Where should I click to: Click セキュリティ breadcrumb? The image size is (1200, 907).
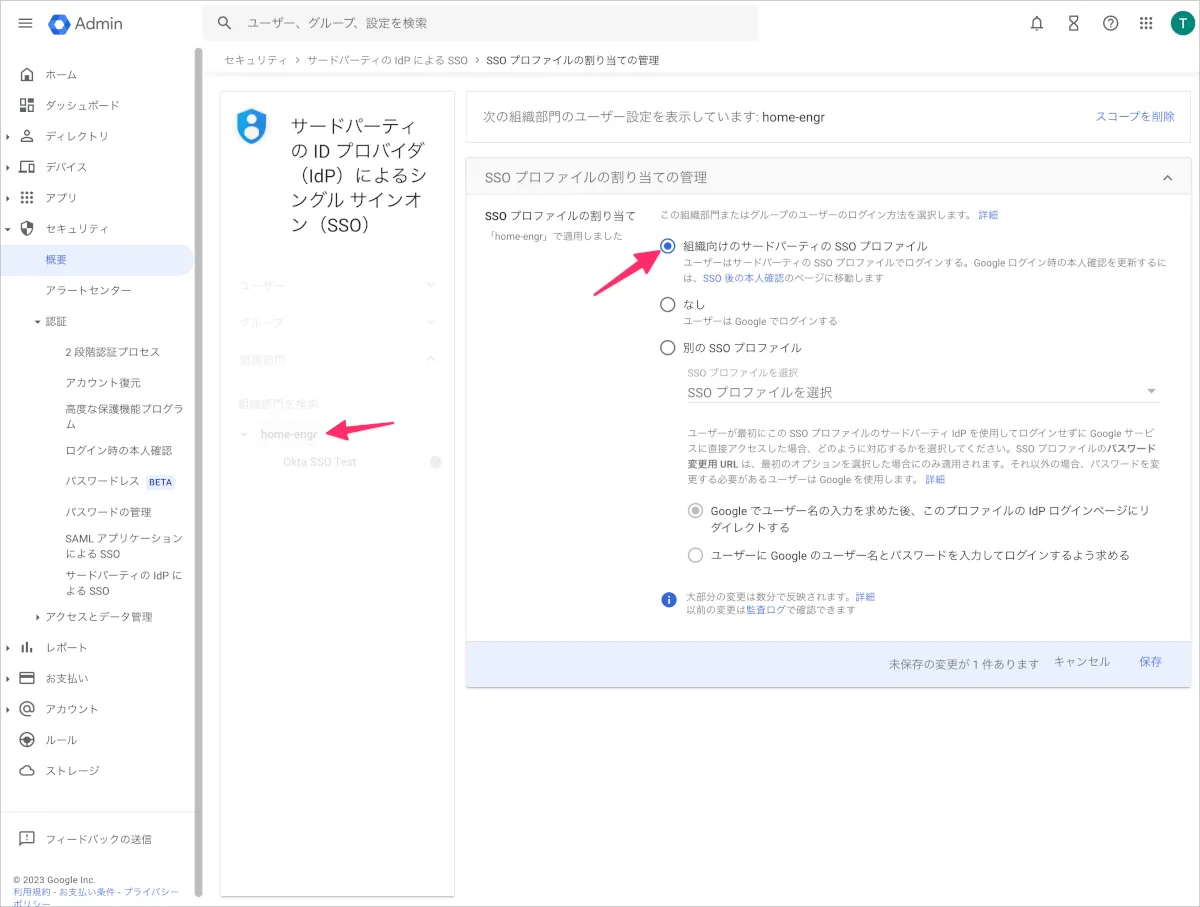[x=254, y=61]
